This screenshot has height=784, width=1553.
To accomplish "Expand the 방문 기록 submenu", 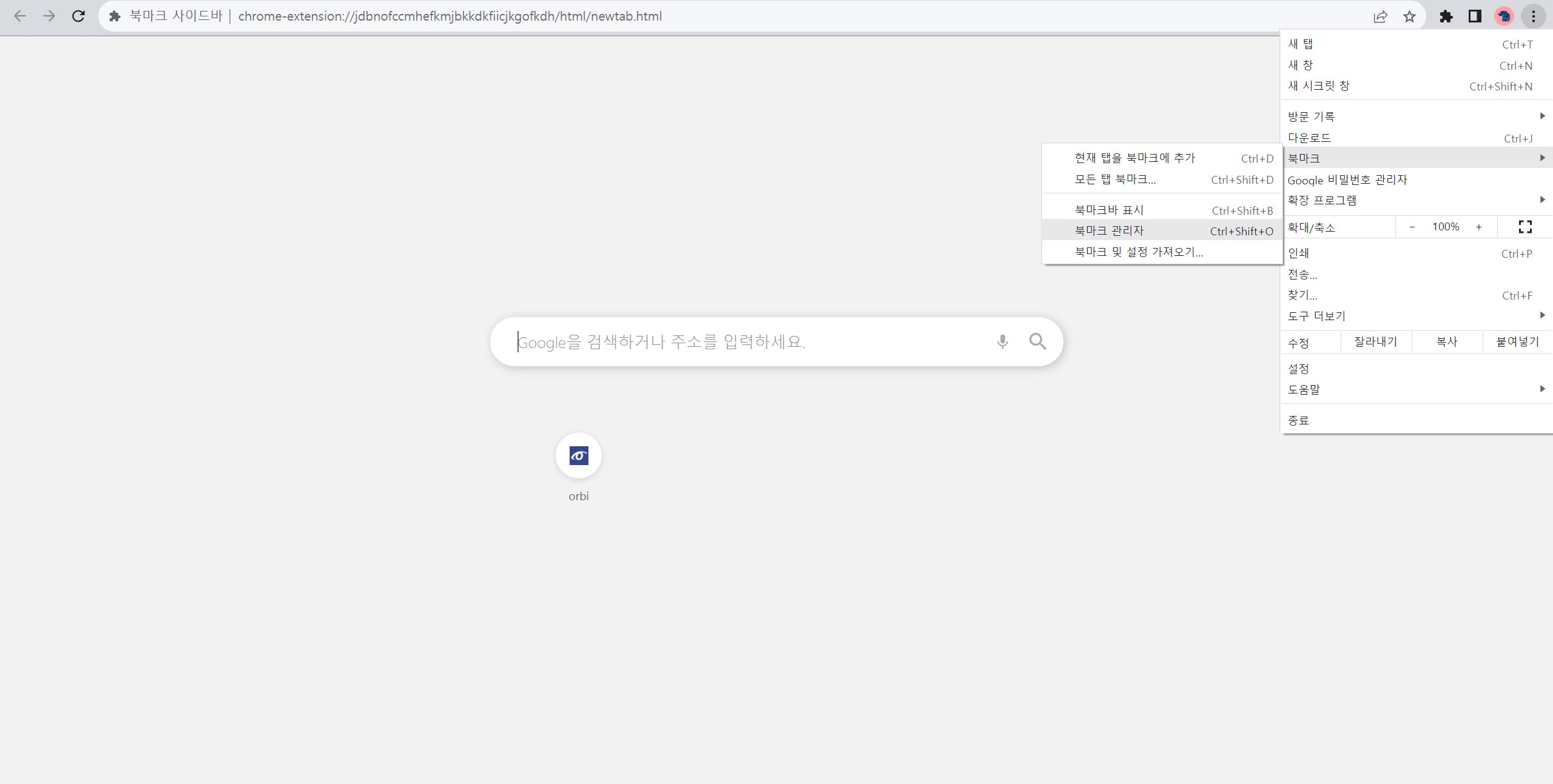I will pyautogui.click(x=1417, y=116).
